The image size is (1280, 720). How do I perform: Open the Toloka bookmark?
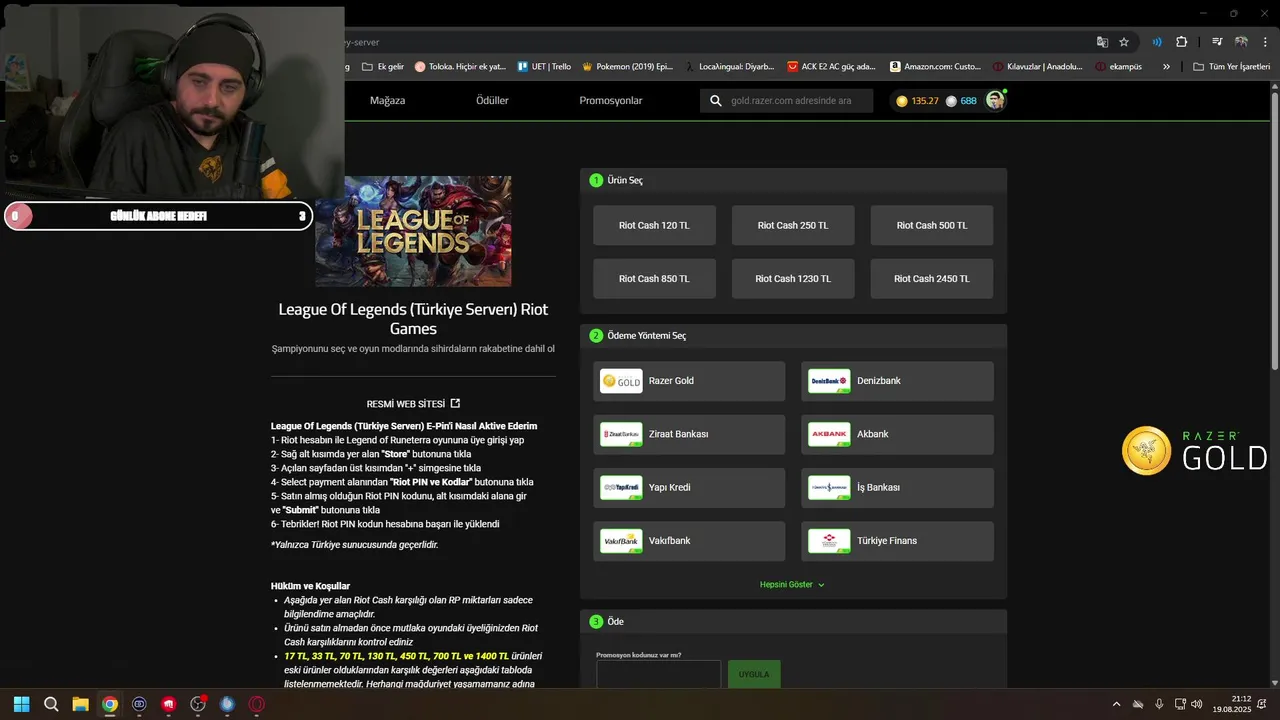pos(460,67)
